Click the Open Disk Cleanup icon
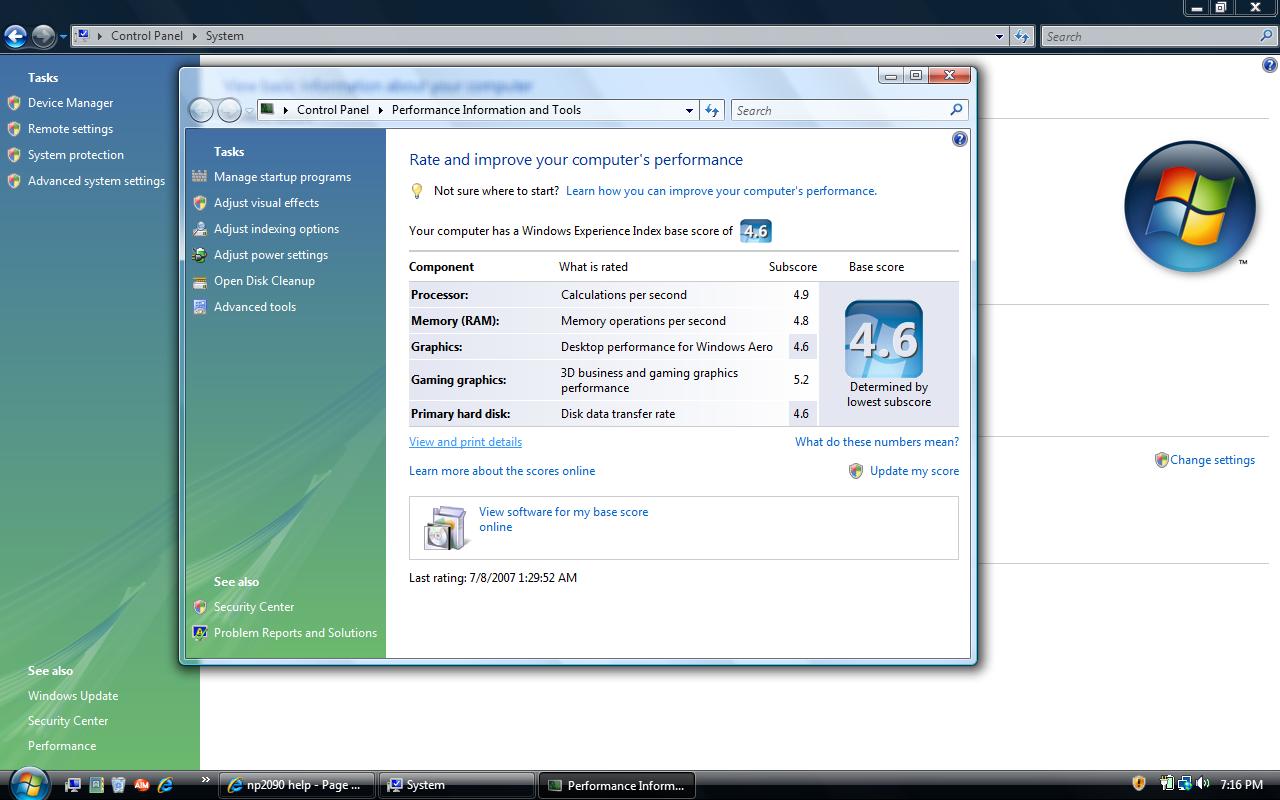 click(x=200, y=281)
